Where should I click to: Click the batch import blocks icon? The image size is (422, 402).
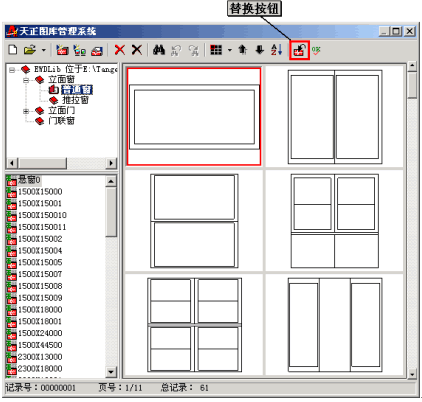click(x=79, y=50)
